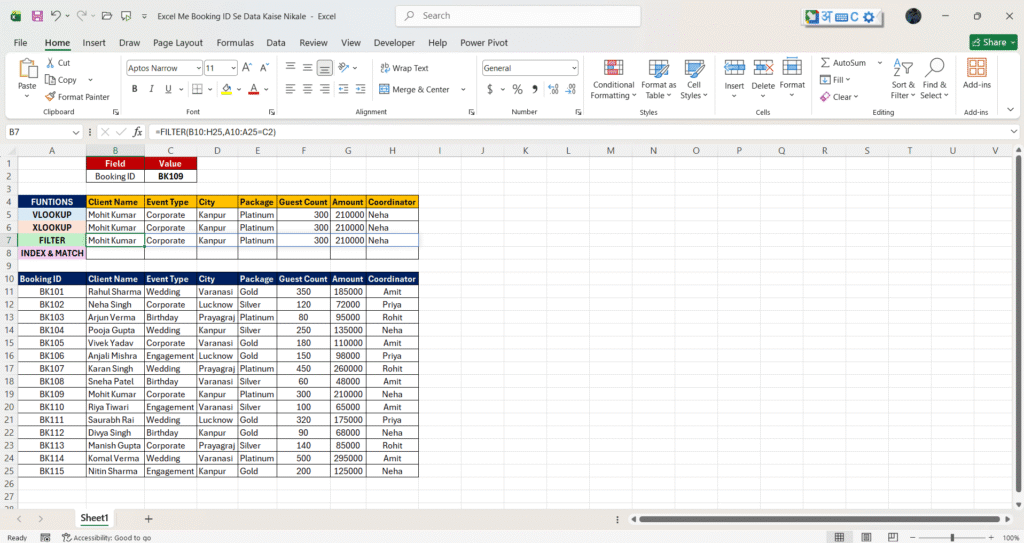Click the Paste clipboard icon
Screen dimensions: 1024x543
click(x=27, y=69)
